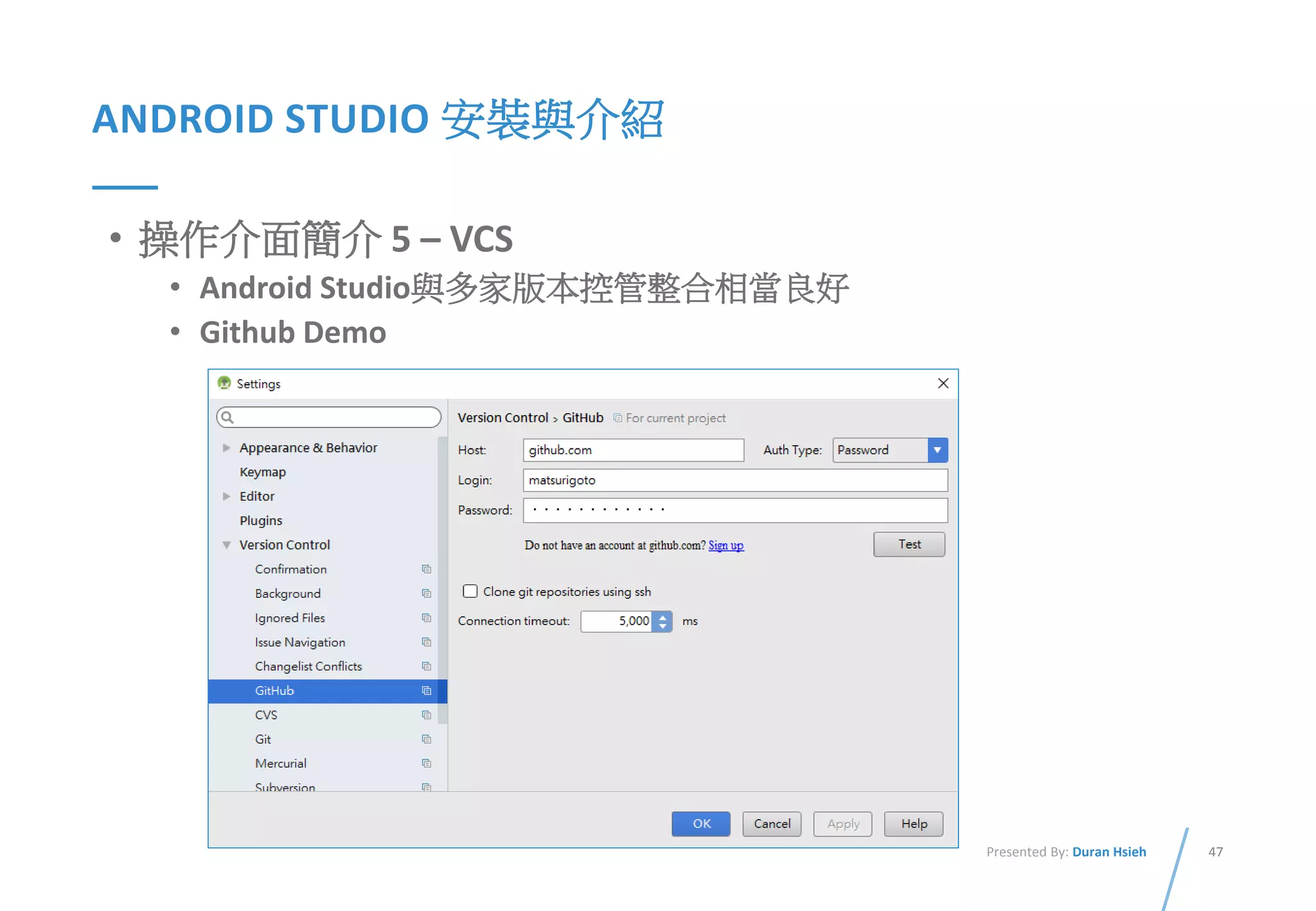Click the Apply button
The height and width of the screenshot is (911, 1316).
coord(842,824)
